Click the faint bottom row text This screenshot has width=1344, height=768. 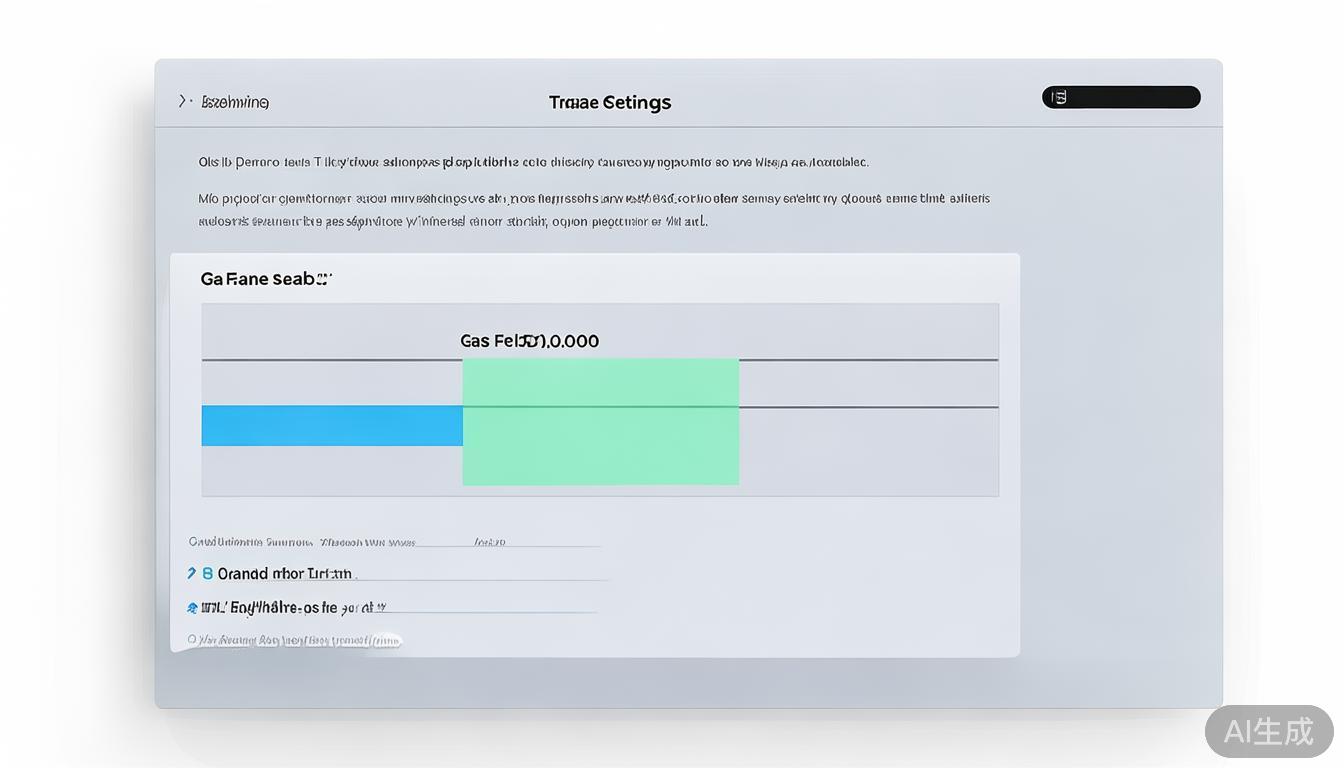(x=300, y=640)
